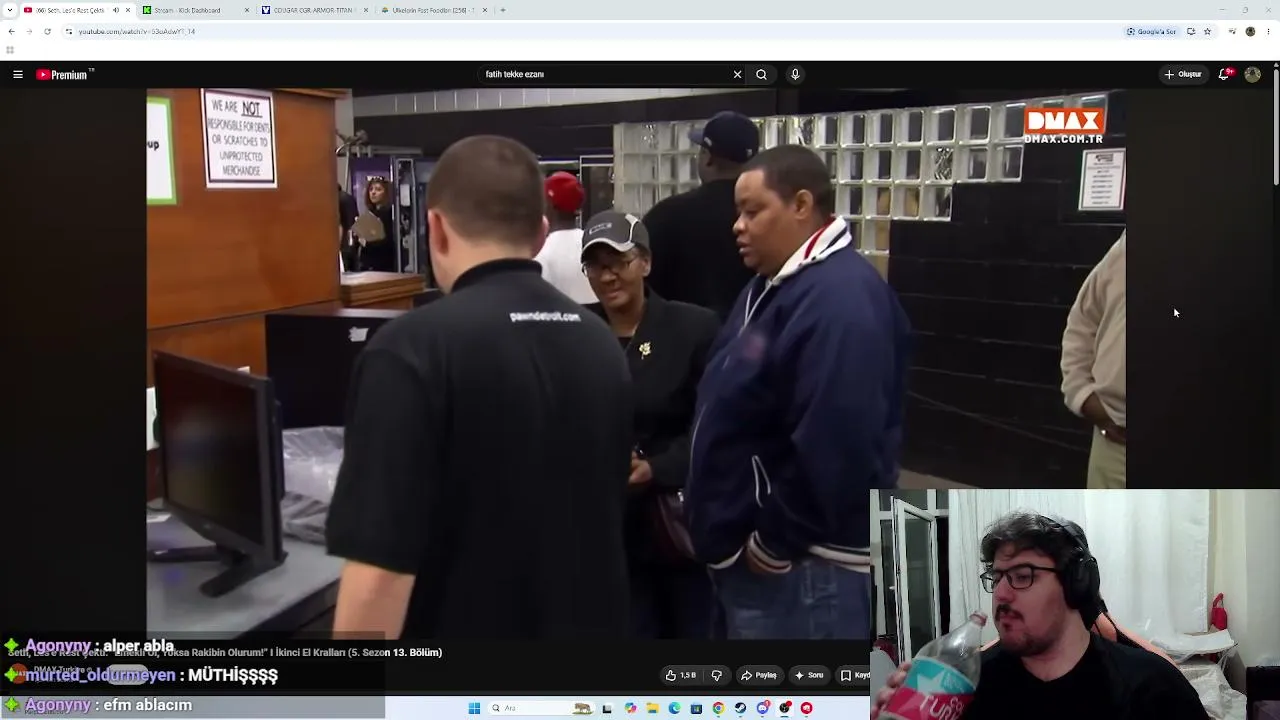This screenshot has width=1280, height=720.
Task: Open Discord from the taskbar
Action: [x=763, y=708]
